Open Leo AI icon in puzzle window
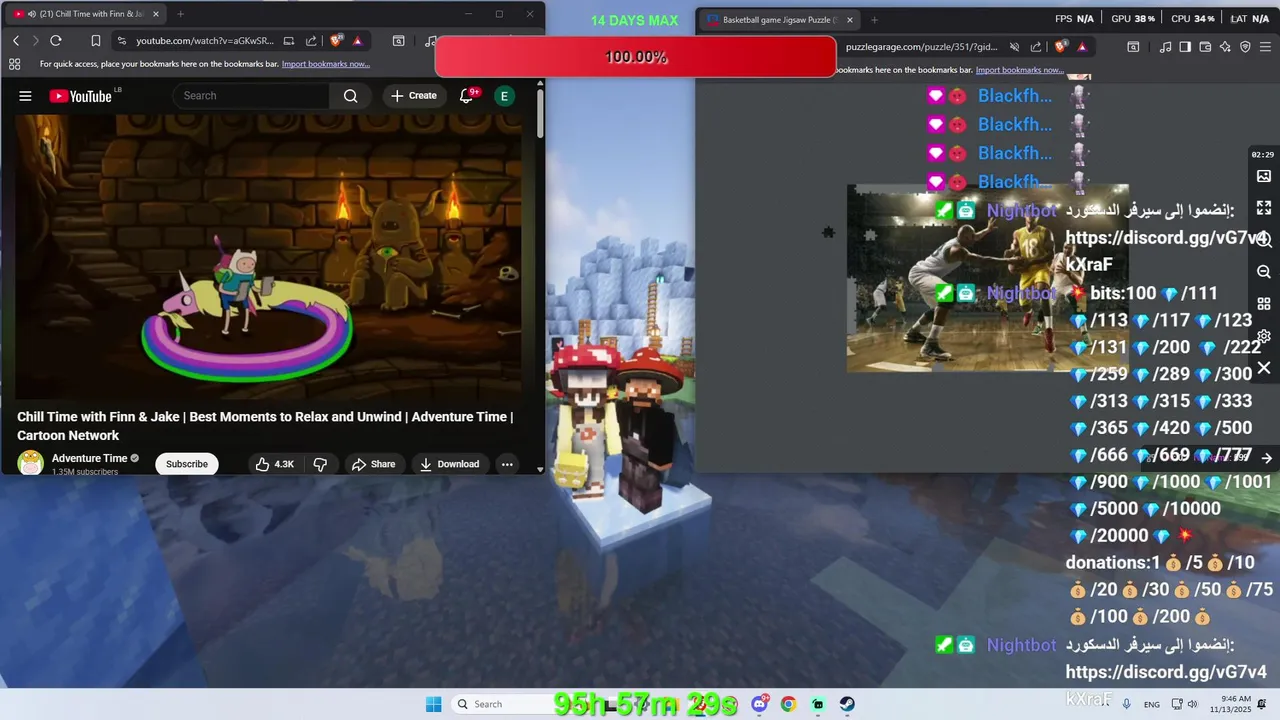1280x720 pixels. pos(1225,47)
